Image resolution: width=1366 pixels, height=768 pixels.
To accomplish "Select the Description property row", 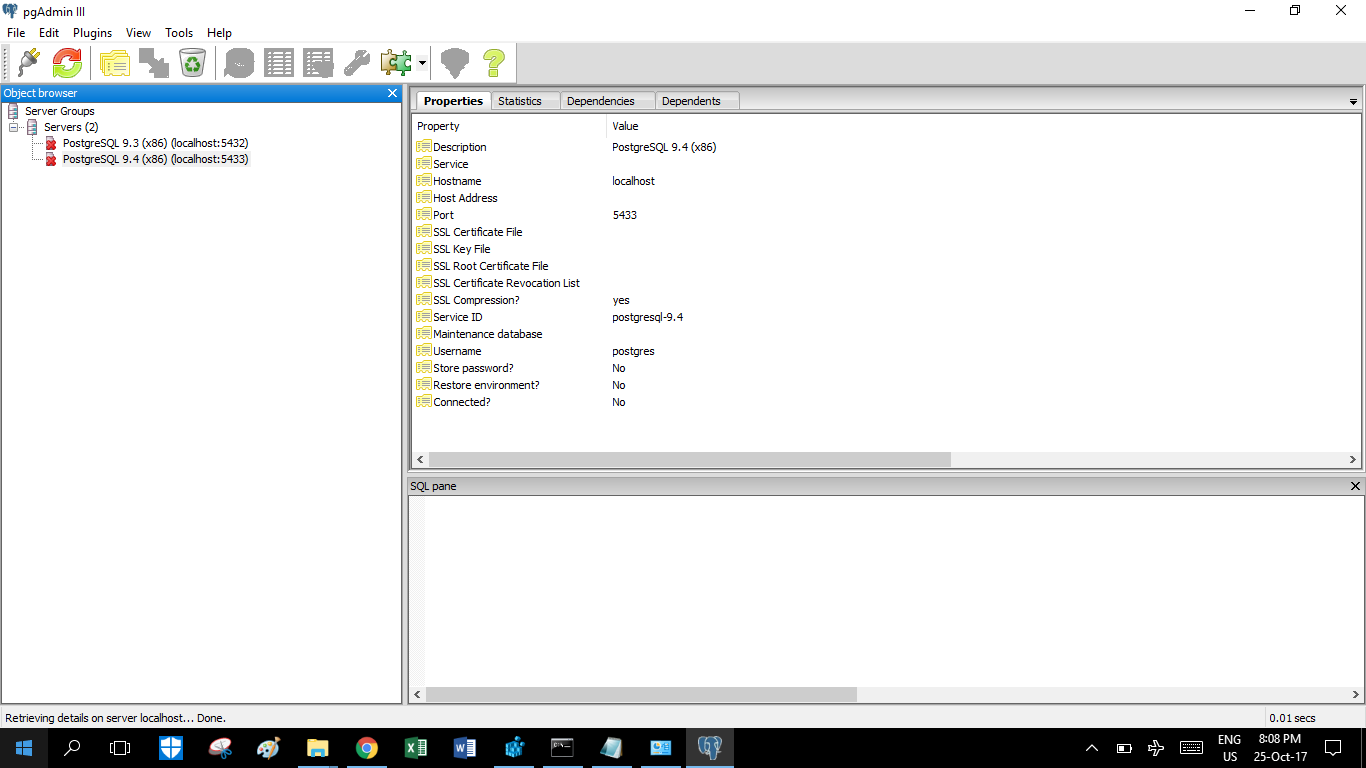I will (886, 147).
